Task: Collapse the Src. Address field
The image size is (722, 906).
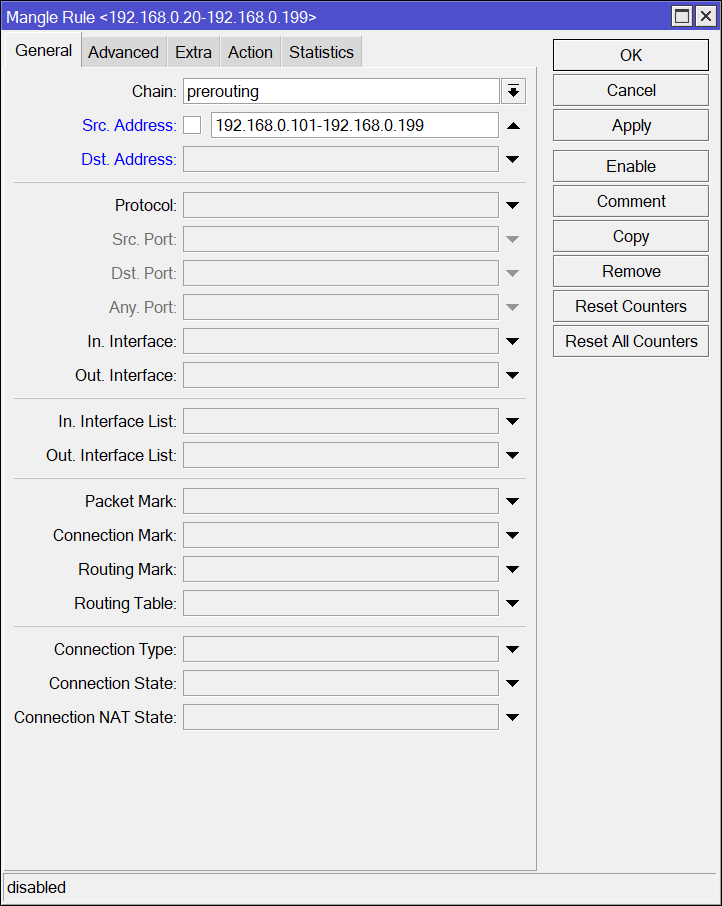Action: [513, 126]
